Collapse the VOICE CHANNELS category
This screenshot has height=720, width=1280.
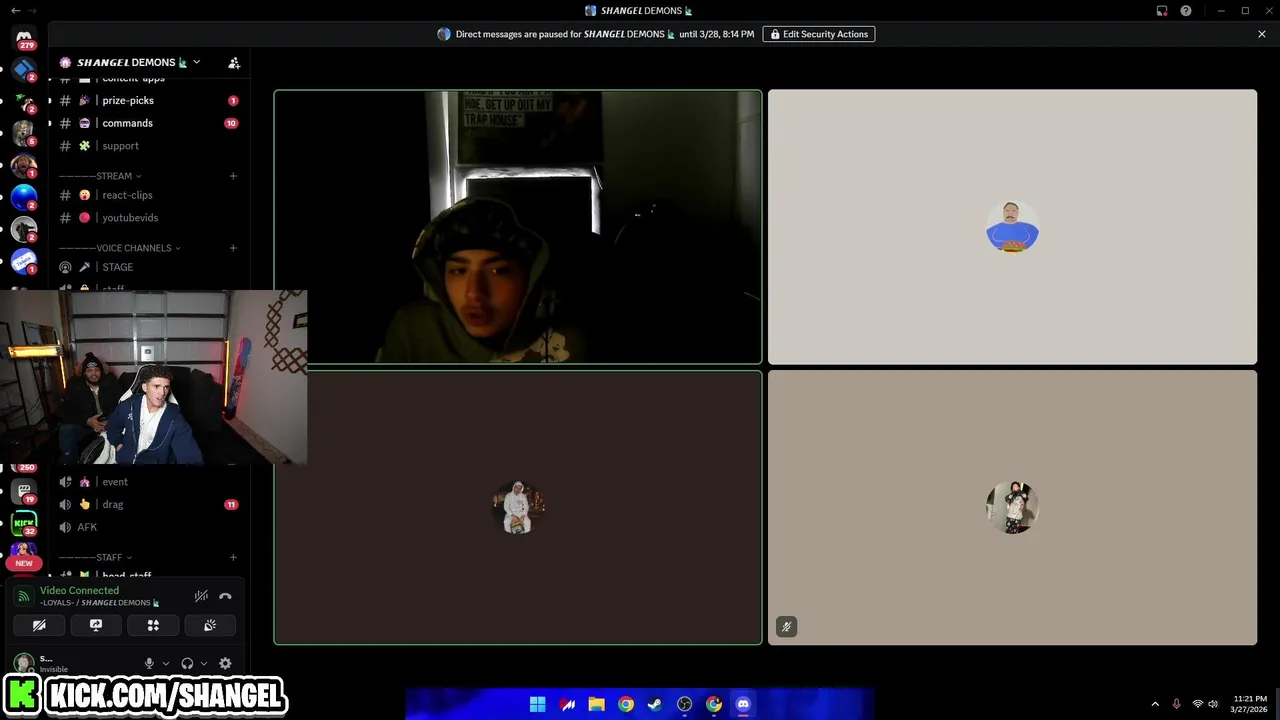pos(120,248)
